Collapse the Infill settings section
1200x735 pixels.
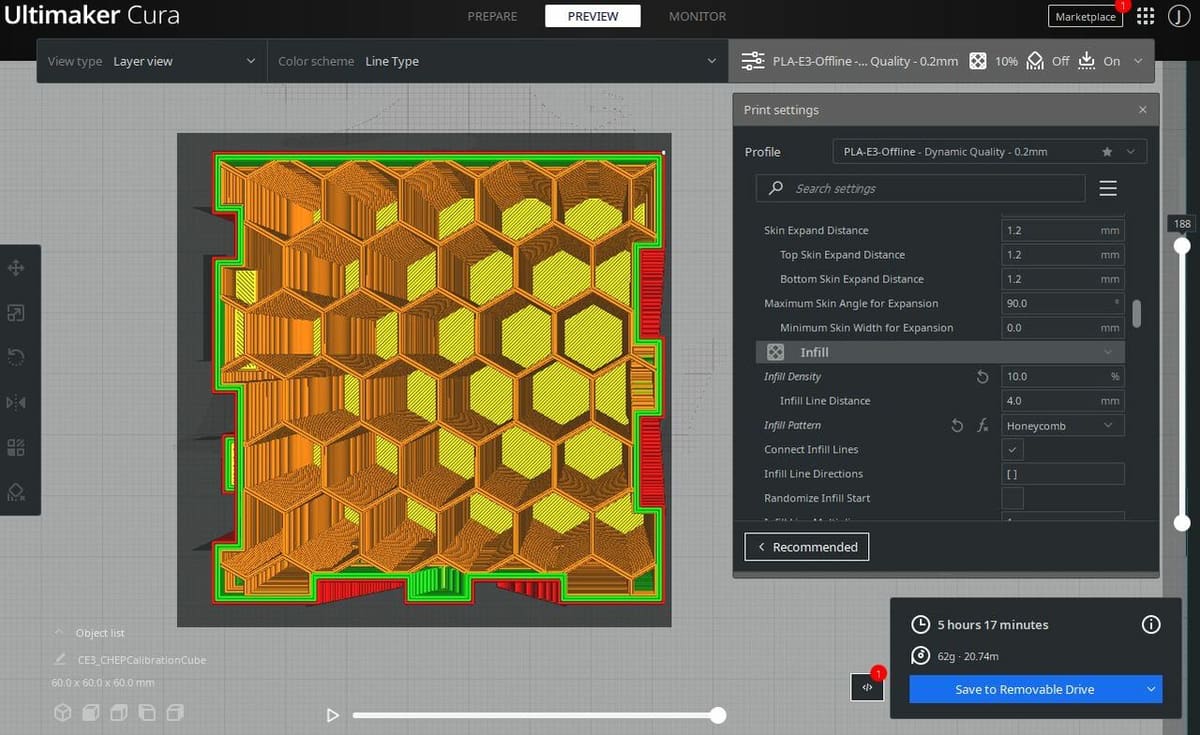point(1108,352)
